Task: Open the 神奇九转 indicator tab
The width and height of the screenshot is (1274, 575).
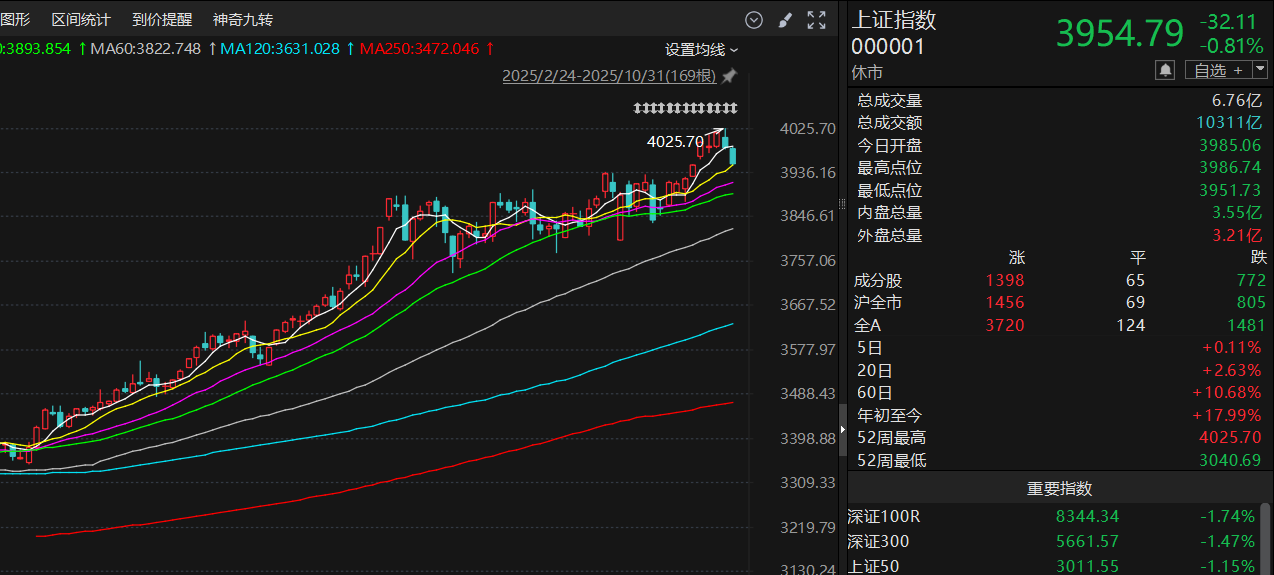Action: pos(243,20)
